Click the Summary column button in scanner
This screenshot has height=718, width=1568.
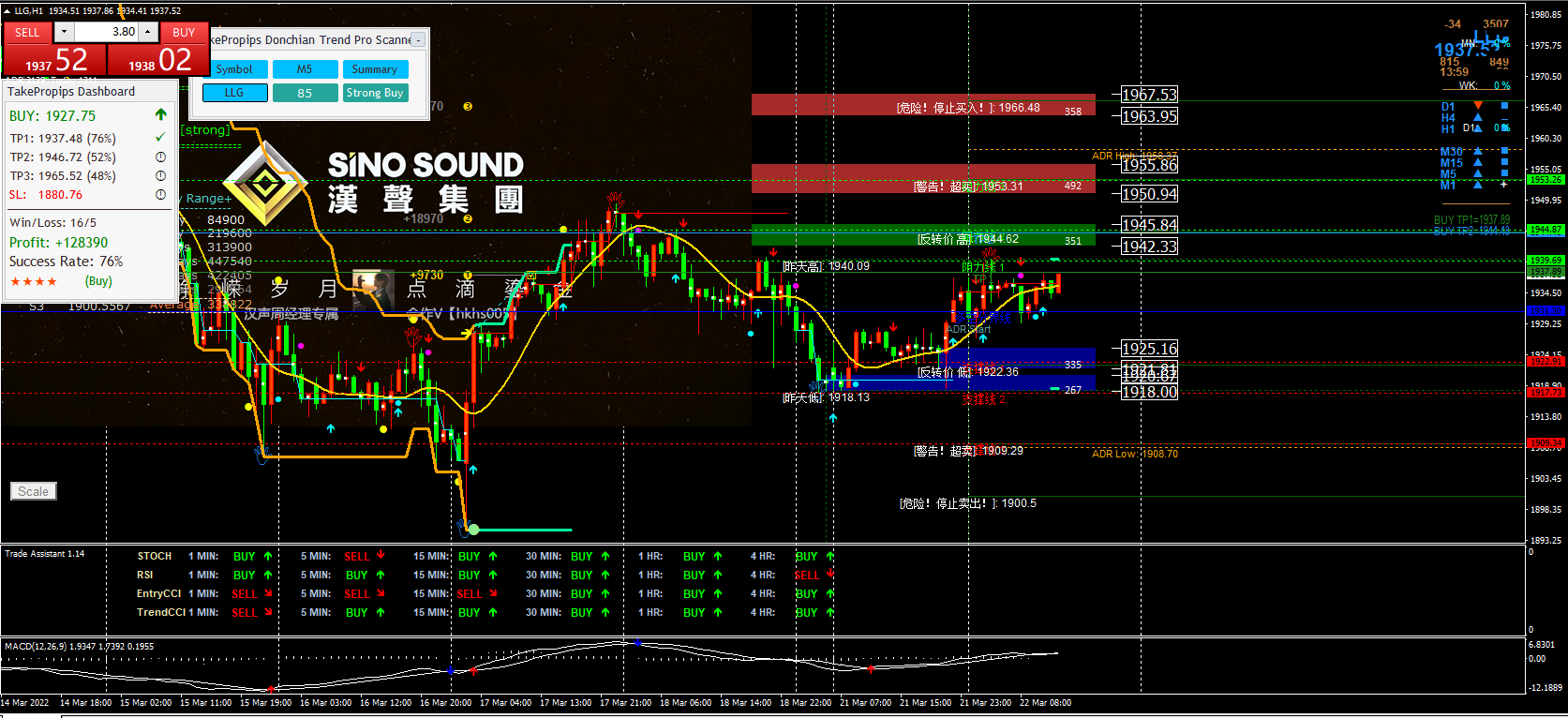click(x=375, y=69)
